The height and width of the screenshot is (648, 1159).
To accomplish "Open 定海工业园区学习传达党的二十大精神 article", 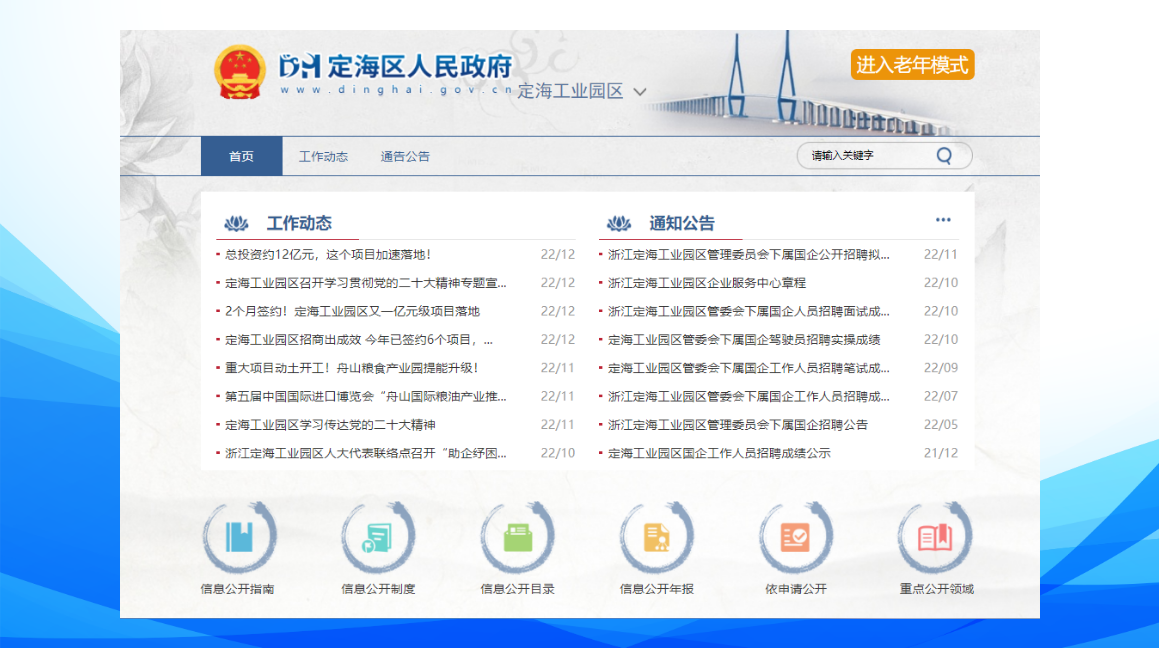I will (x=330, y=425).
